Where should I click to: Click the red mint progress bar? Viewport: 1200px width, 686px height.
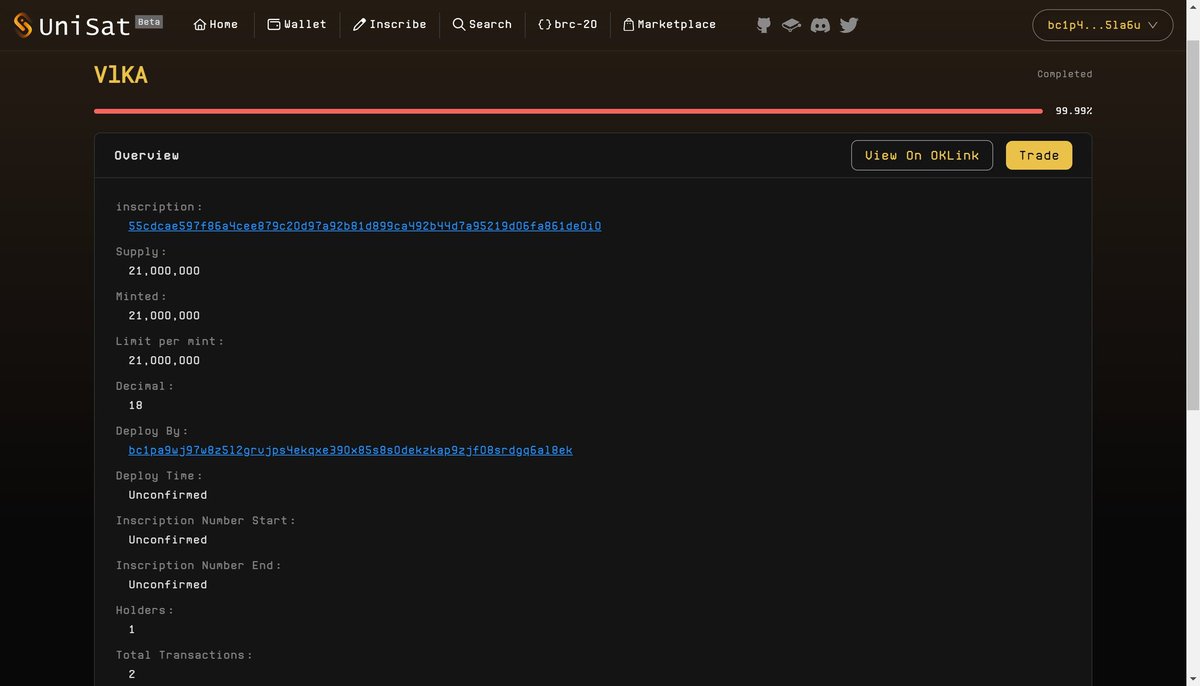568,111
